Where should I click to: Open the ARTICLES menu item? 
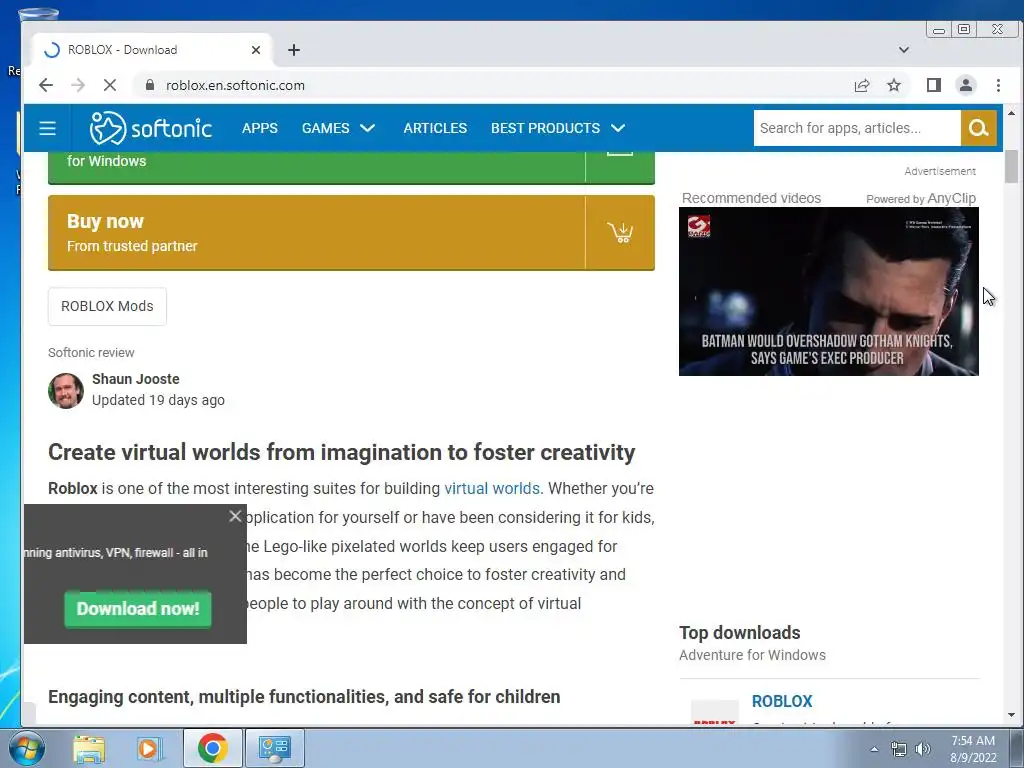coord(435,128)
